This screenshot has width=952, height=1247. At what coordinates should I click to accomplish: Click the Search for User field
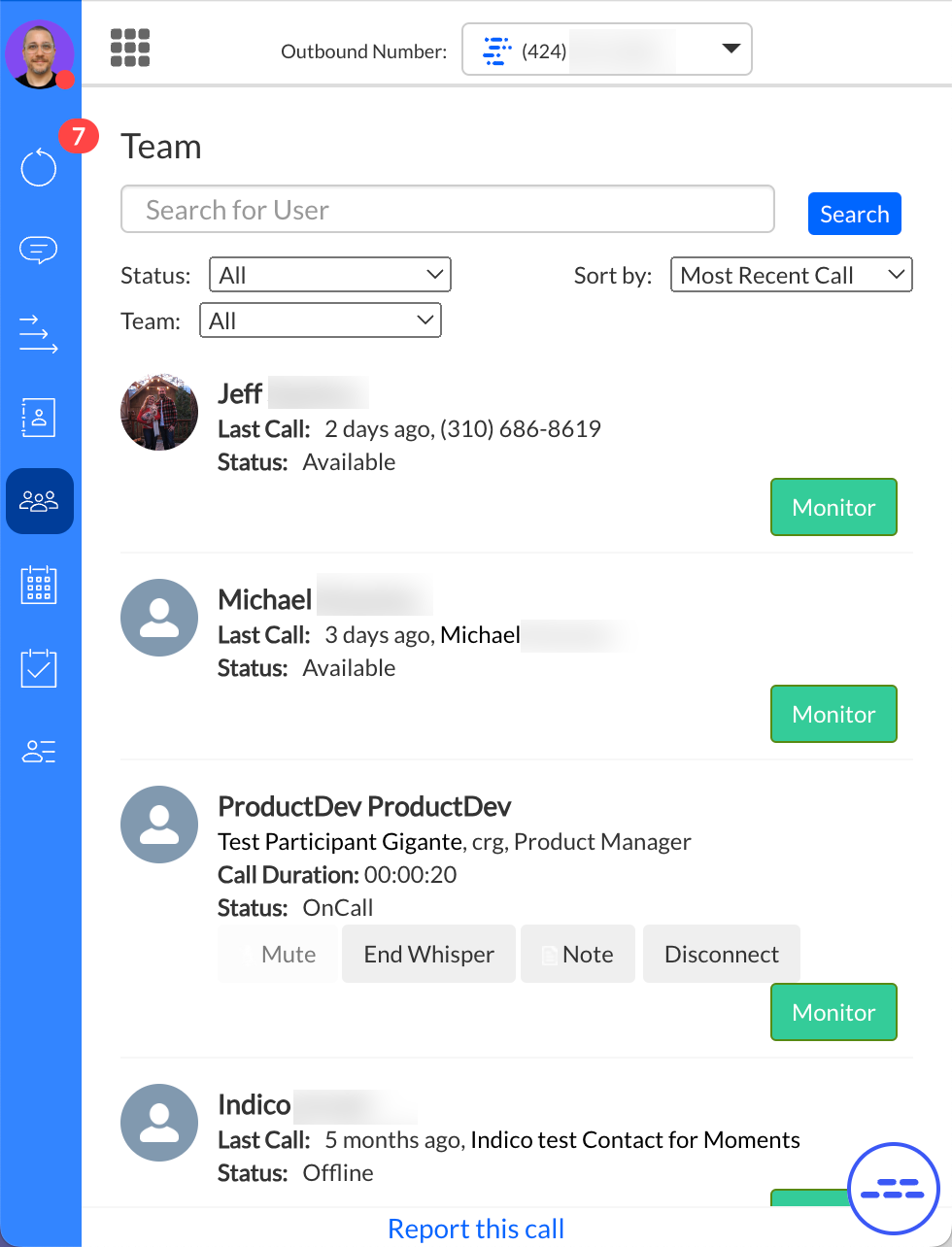tap(447, 210)
